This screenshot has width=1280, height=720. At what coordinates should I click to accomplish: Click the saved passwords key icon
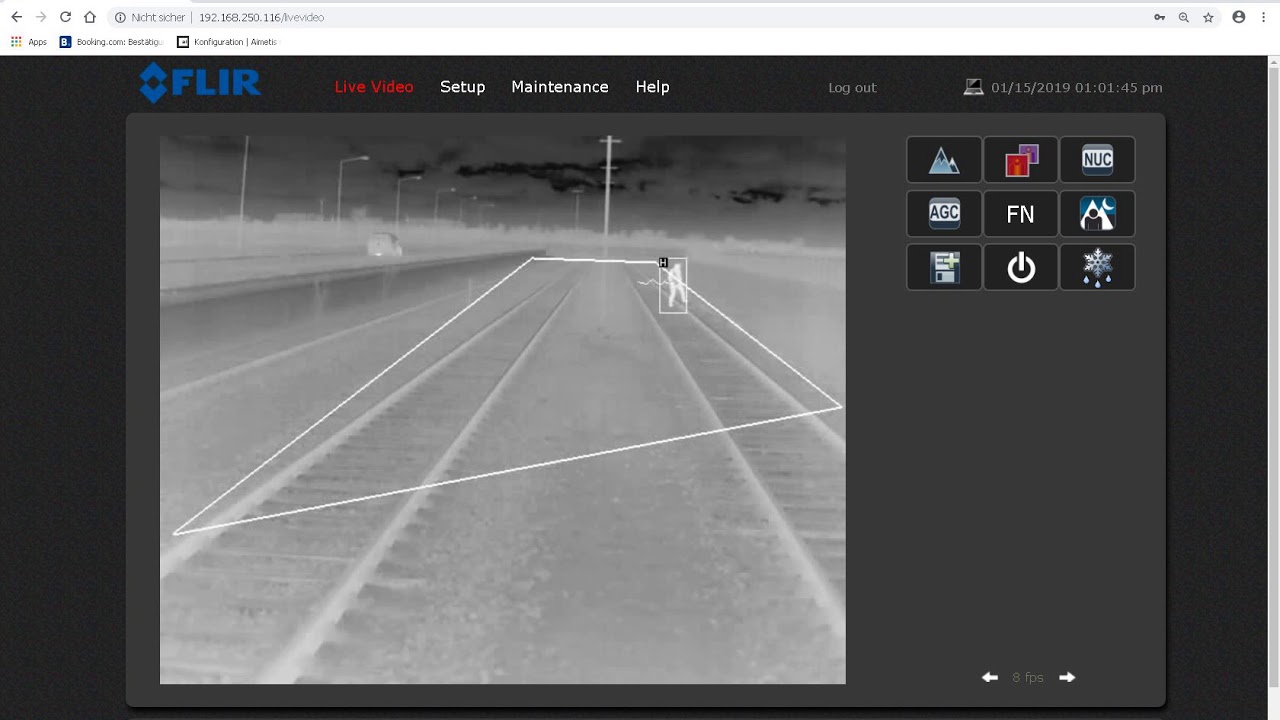pyautogui.click(x=1159, y=17)
